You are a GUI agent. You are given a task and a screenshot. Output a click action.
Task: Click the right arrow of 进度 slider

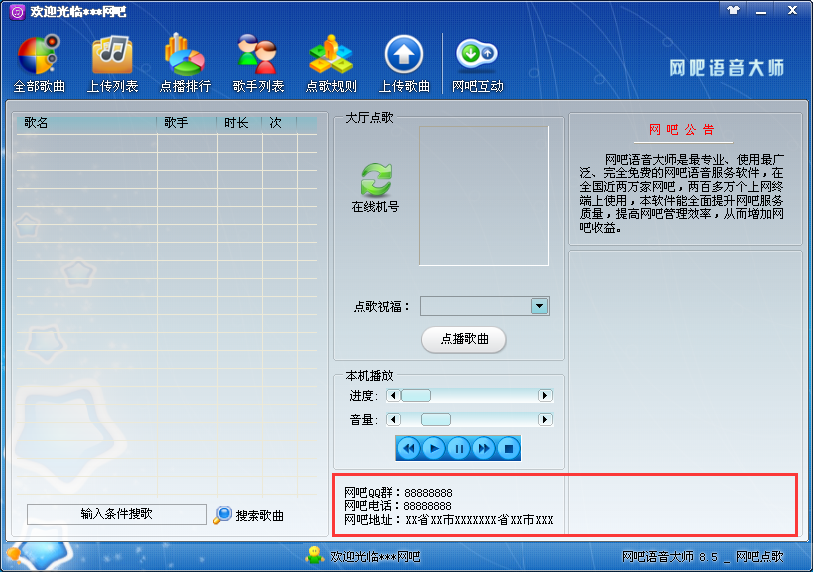(x=545, y=396)
